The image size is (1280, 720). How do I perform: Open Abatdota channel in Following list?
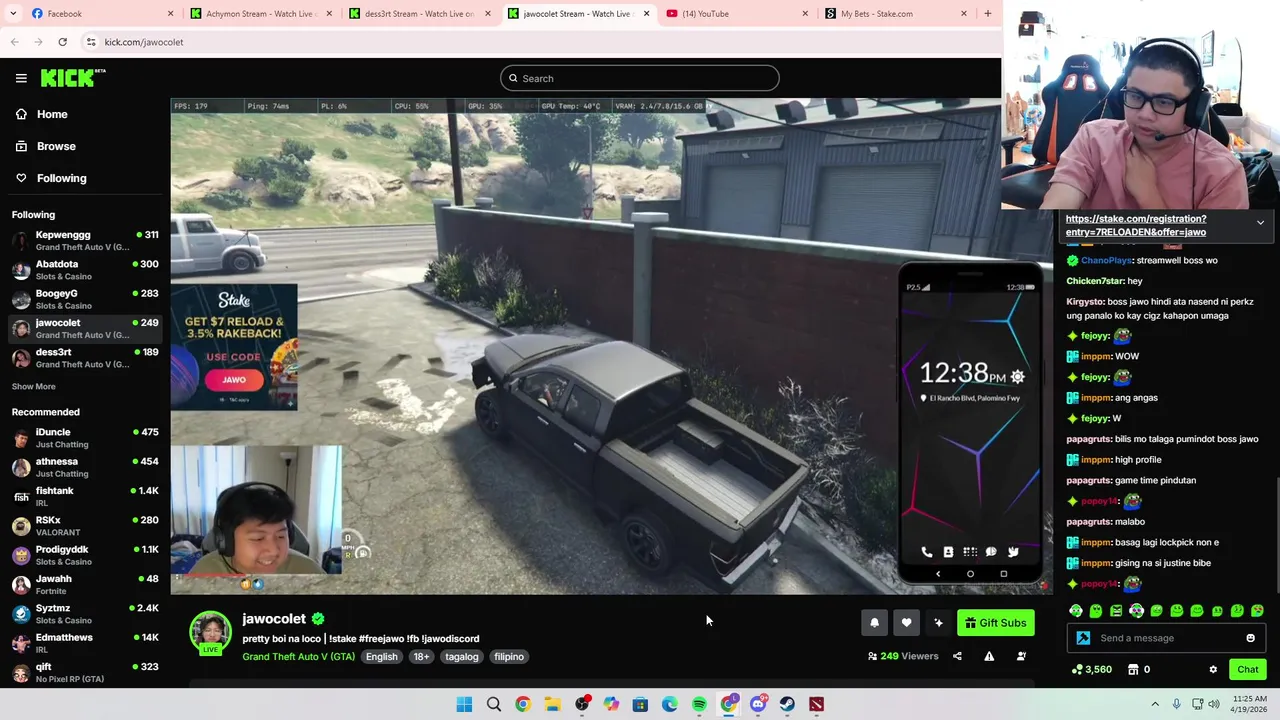tap(85, 270)
